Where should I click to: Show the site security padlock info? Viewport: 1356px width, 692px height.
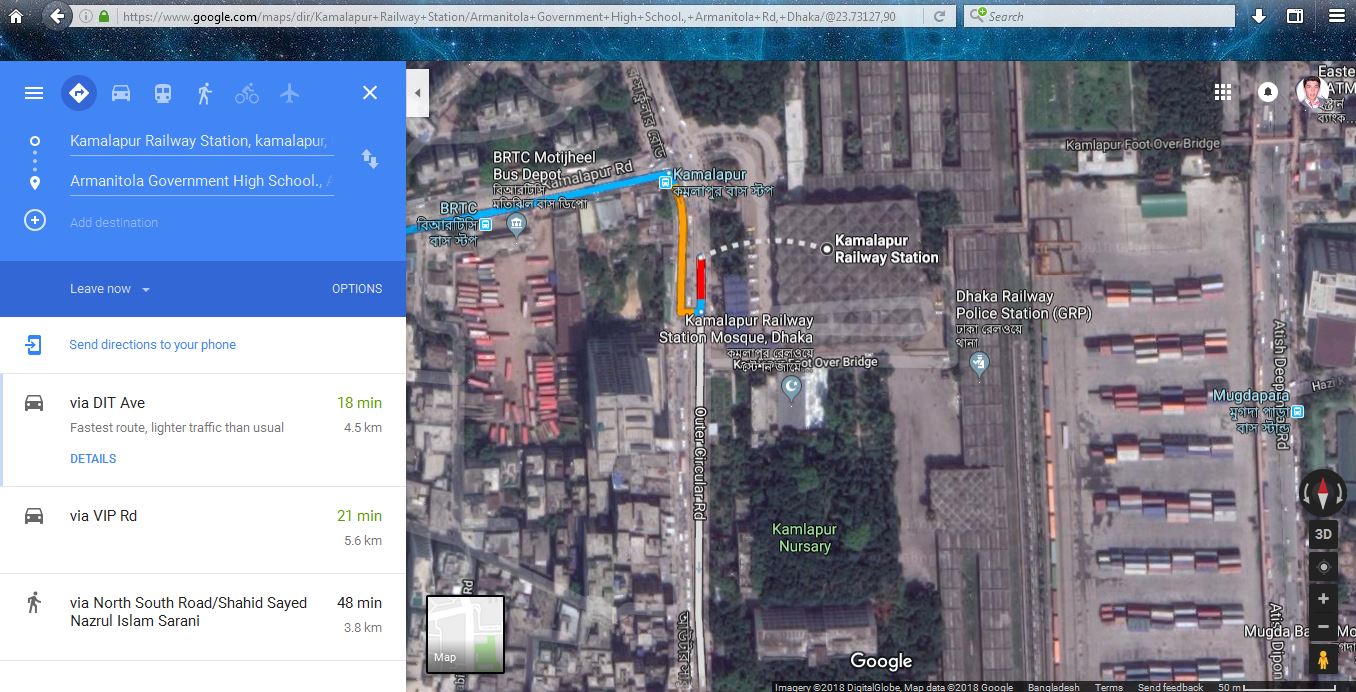(x=104, y=16)
